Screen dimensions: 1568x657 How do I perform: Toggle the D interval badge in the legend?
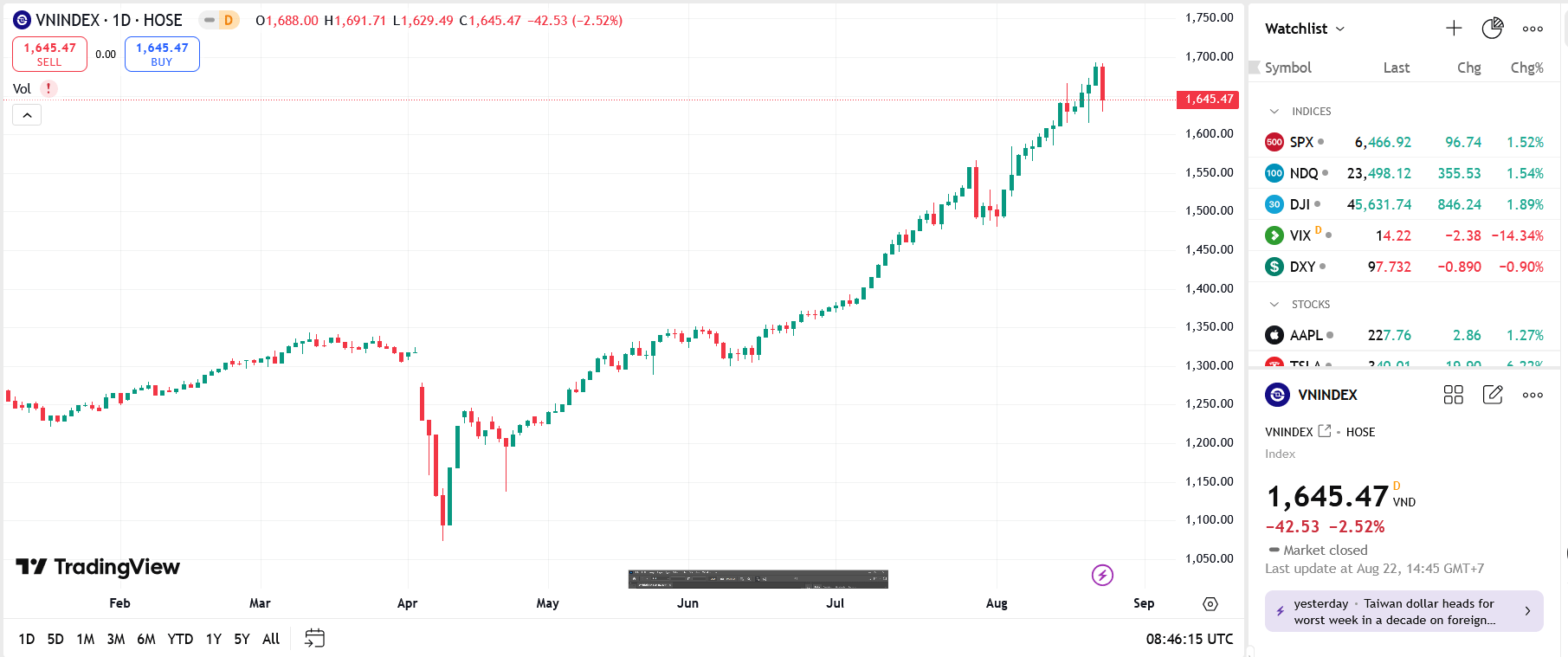click(229, 19)
